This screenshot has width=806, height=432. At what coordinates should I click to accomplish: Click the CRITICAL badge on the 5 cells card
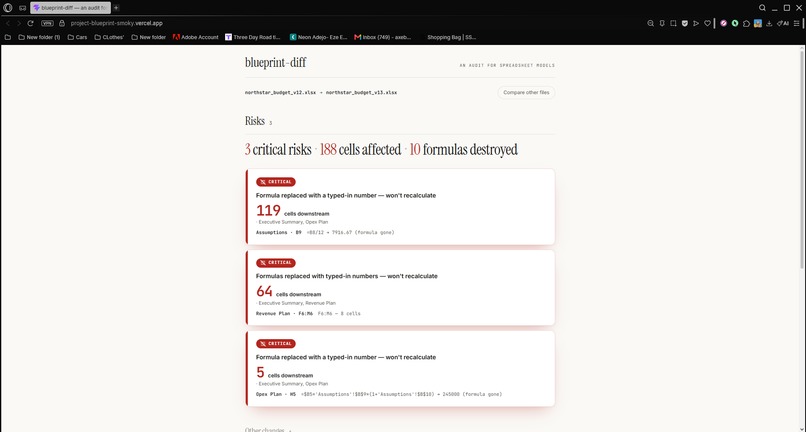[x=276, y=344]
